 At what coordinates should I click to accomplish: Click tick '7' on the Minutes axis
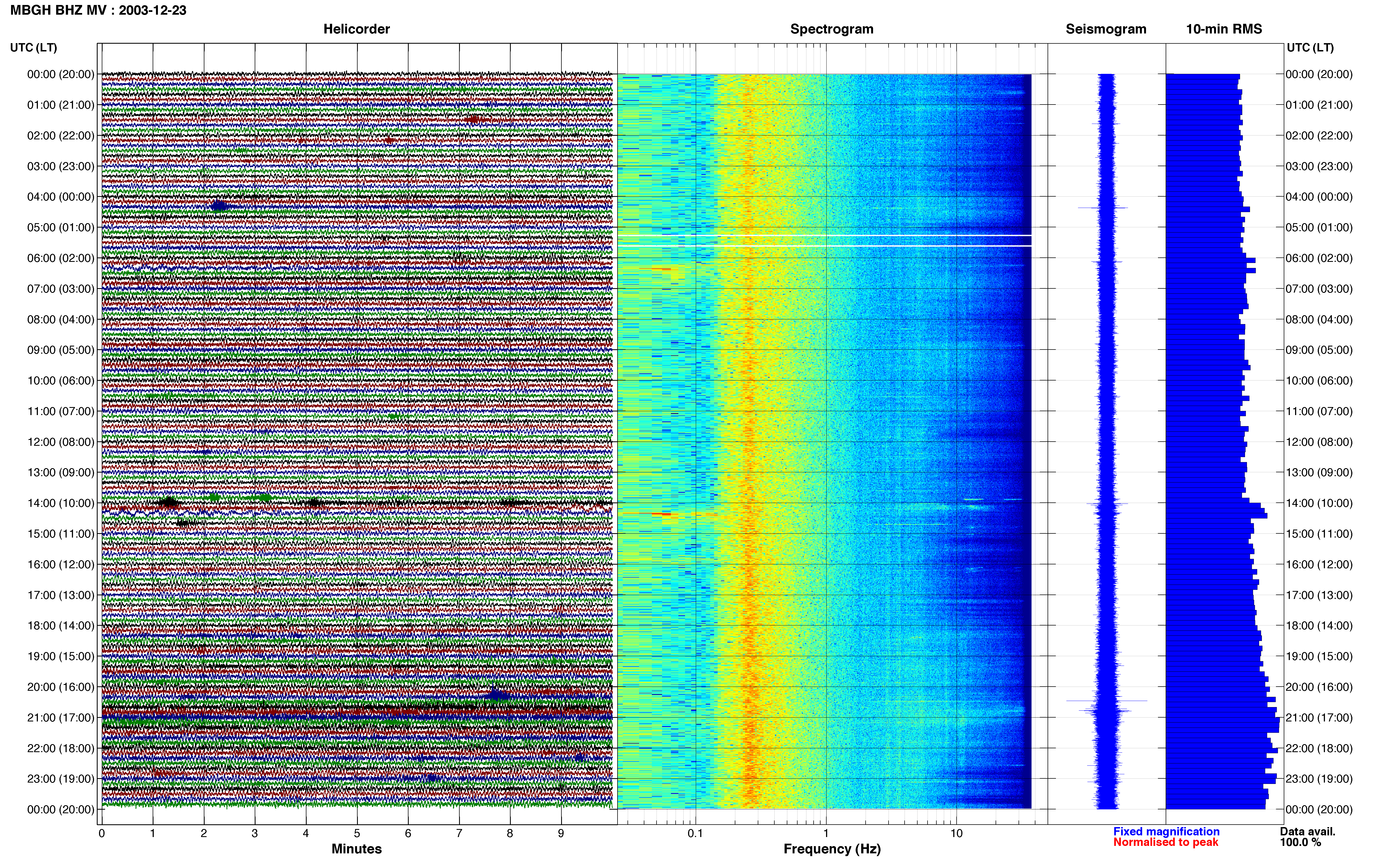pos(459,833)
